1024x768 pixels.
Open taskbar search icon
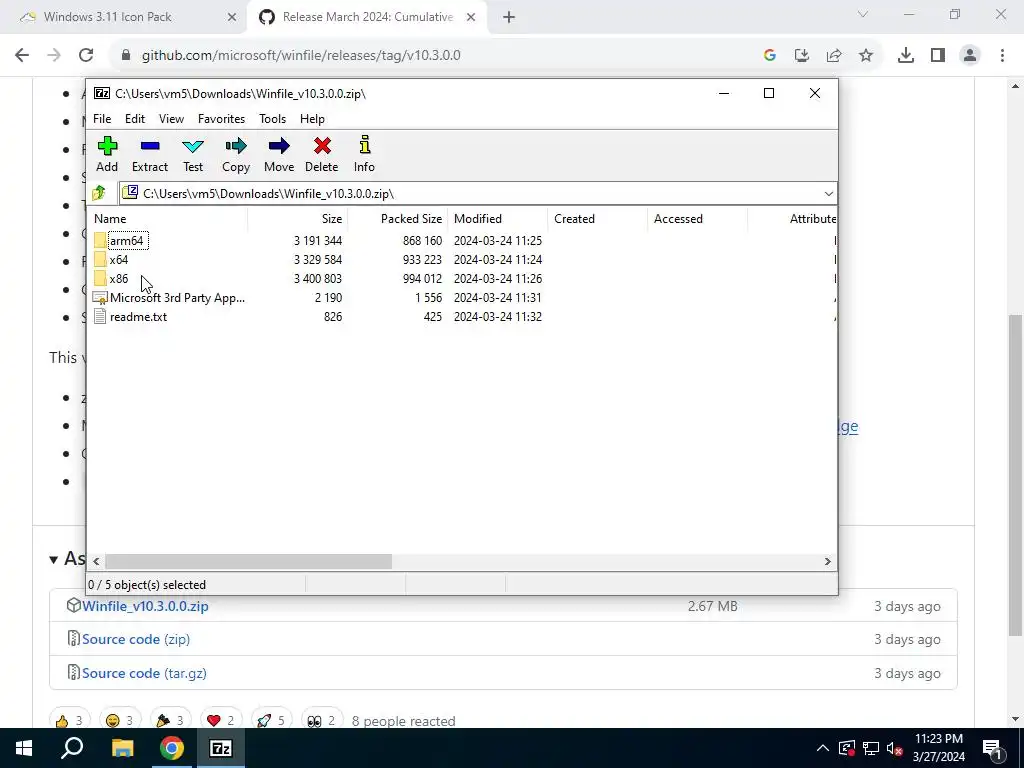[72, 748]
